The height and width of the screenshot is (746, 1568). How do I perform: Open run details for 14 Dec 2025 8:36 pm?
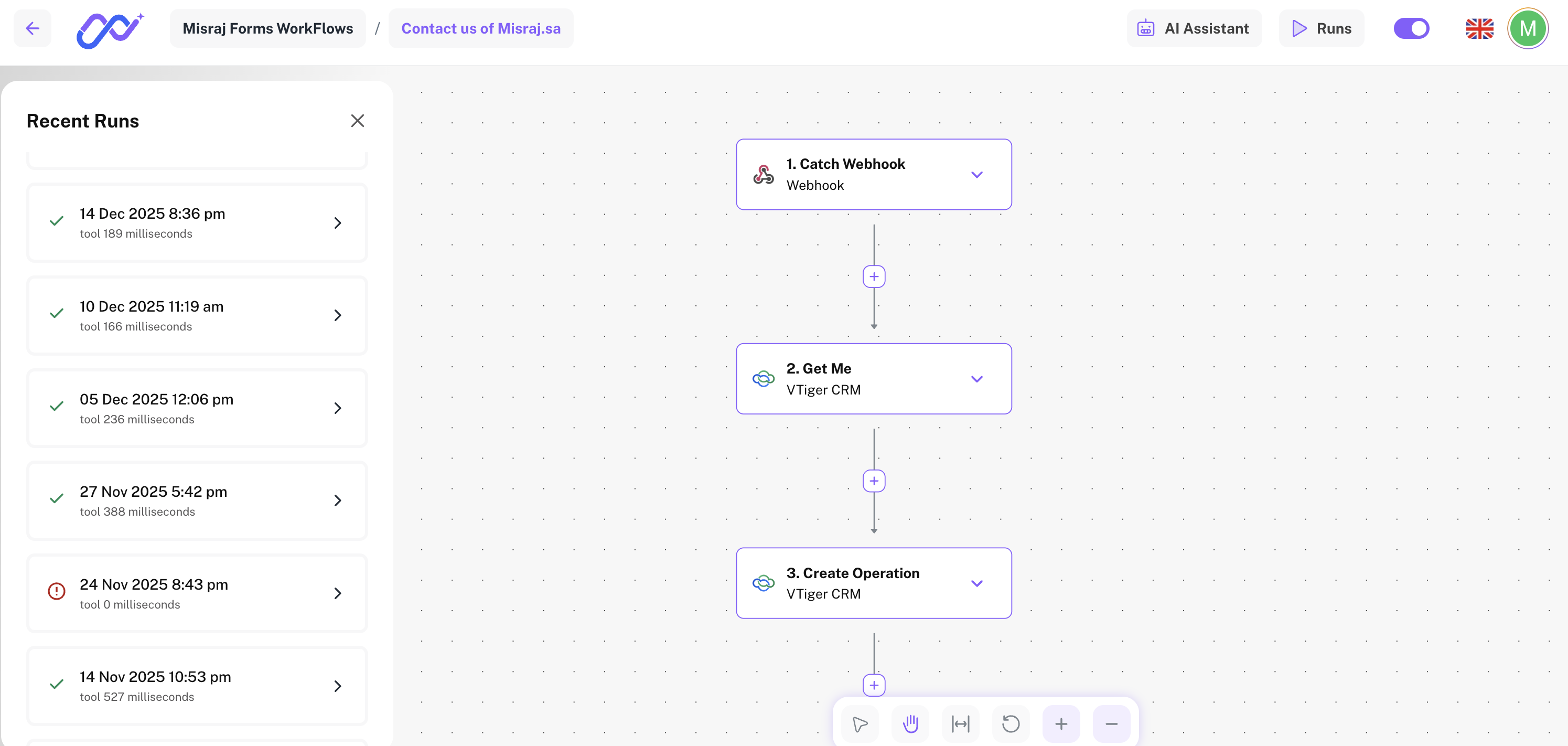(197, 223)
